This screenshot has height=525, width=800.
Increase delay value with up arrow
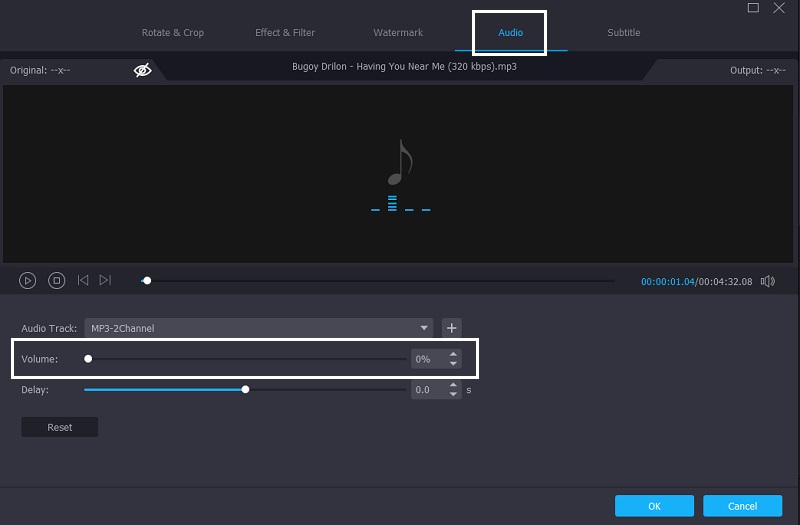tap(453, 385)
